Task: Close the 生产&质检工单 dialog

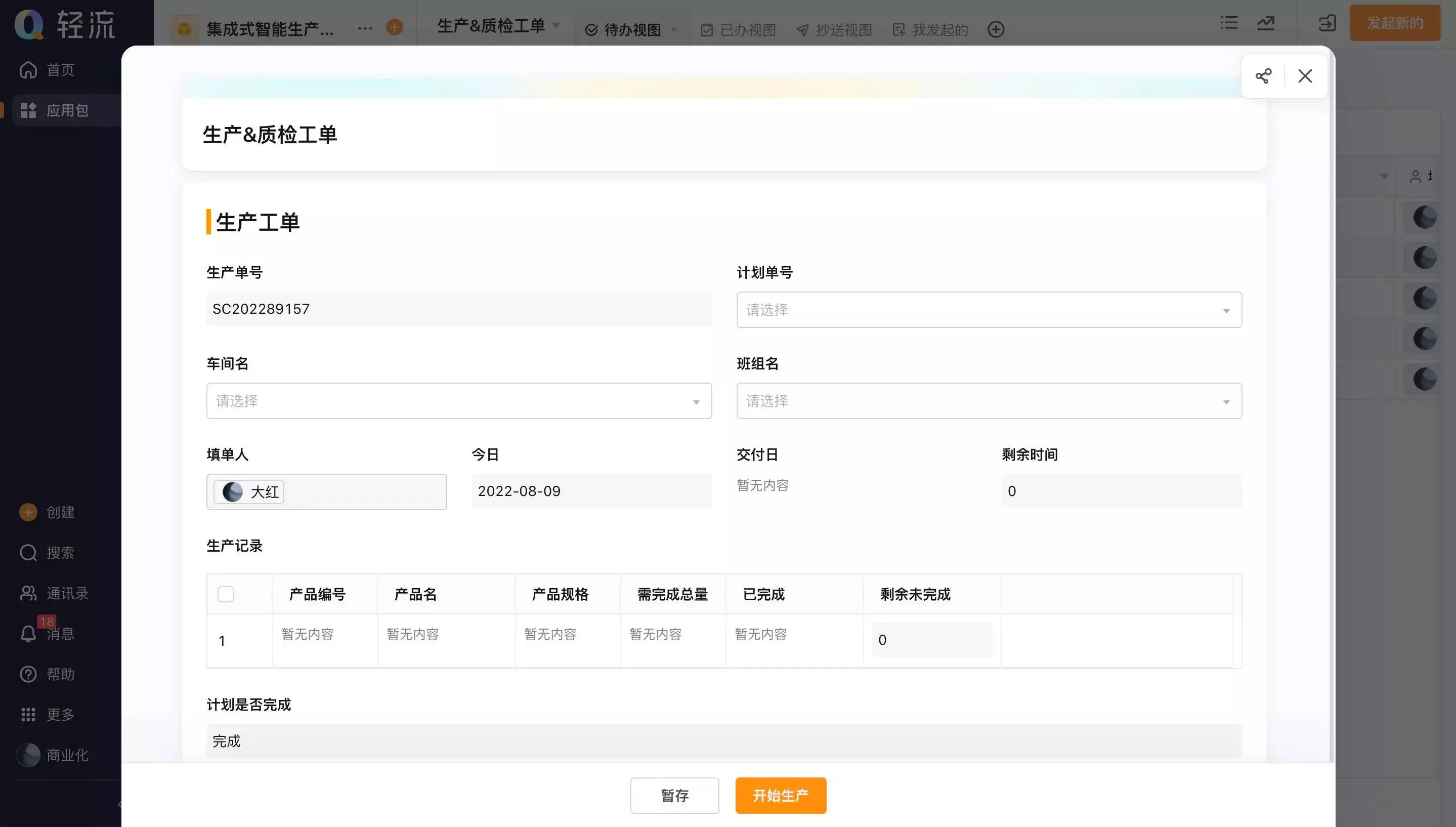Action: point(1305,76)
